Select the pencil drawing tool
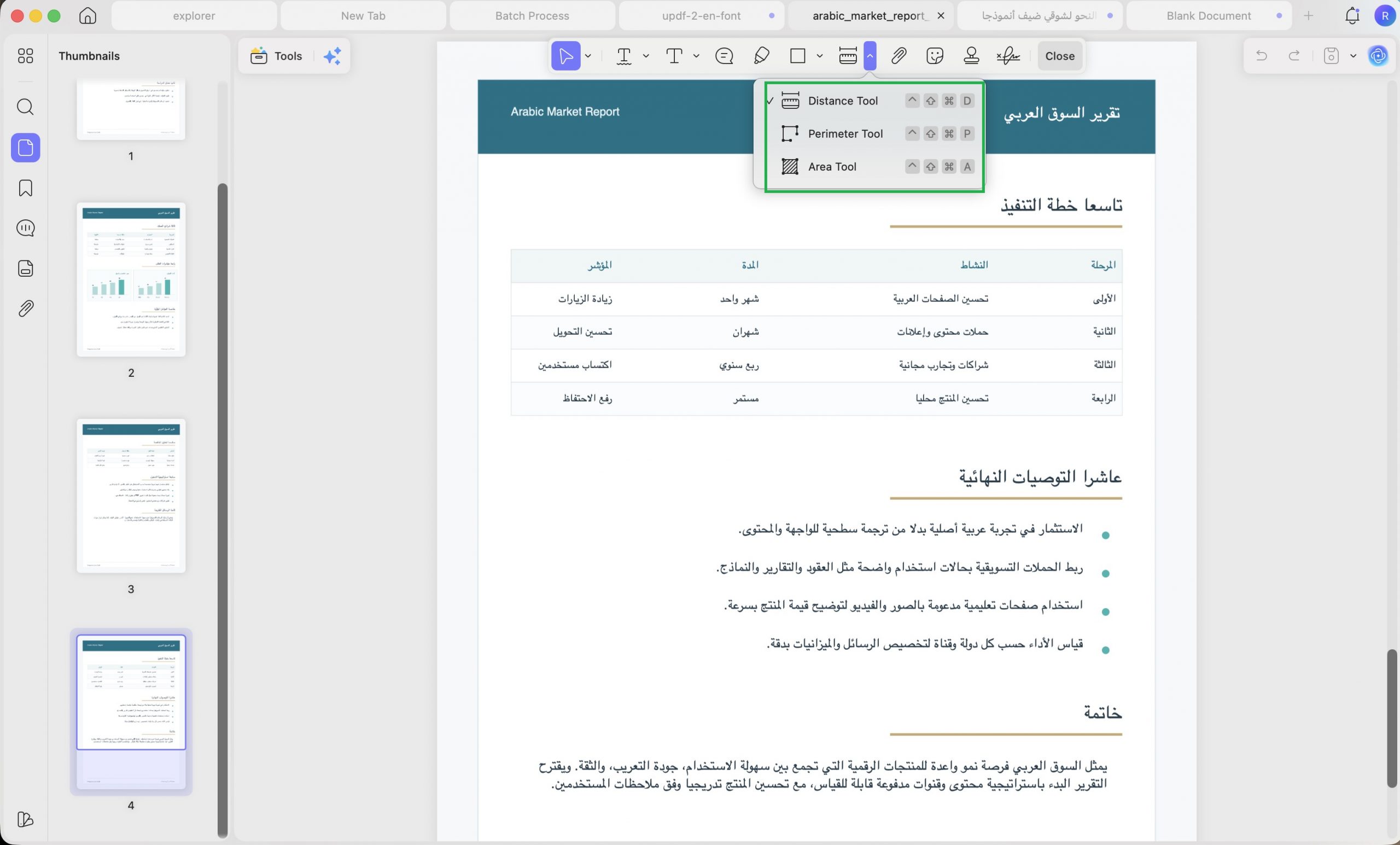This screenshot has height=845, width=1400. pos(761,56)
